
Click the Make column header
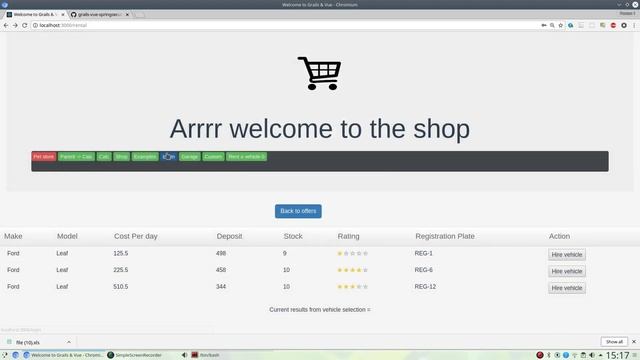13,236
